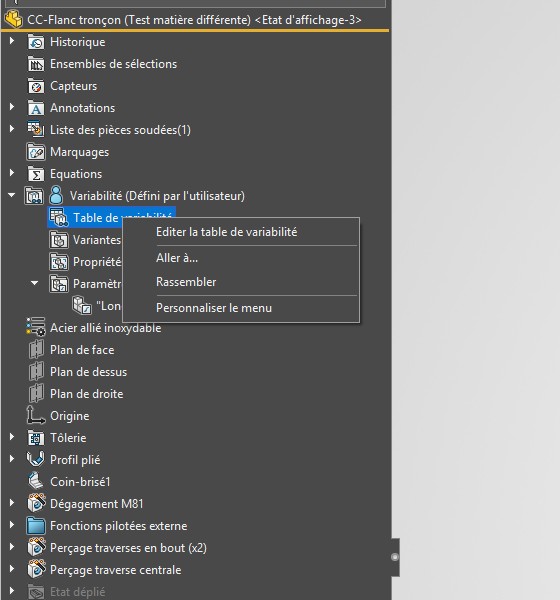The image size is (560, 600).
Task: Expand the Historique node
Action: coord(12,40)
